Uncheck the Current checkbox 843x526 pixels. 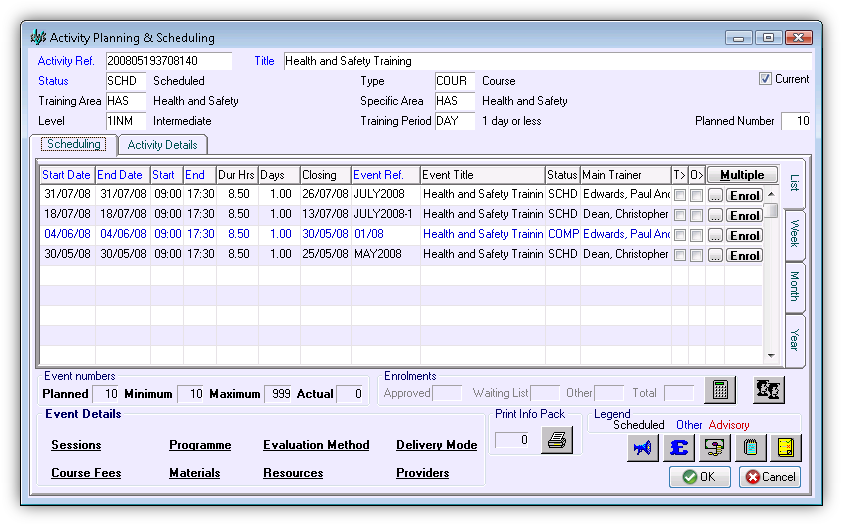766,80
